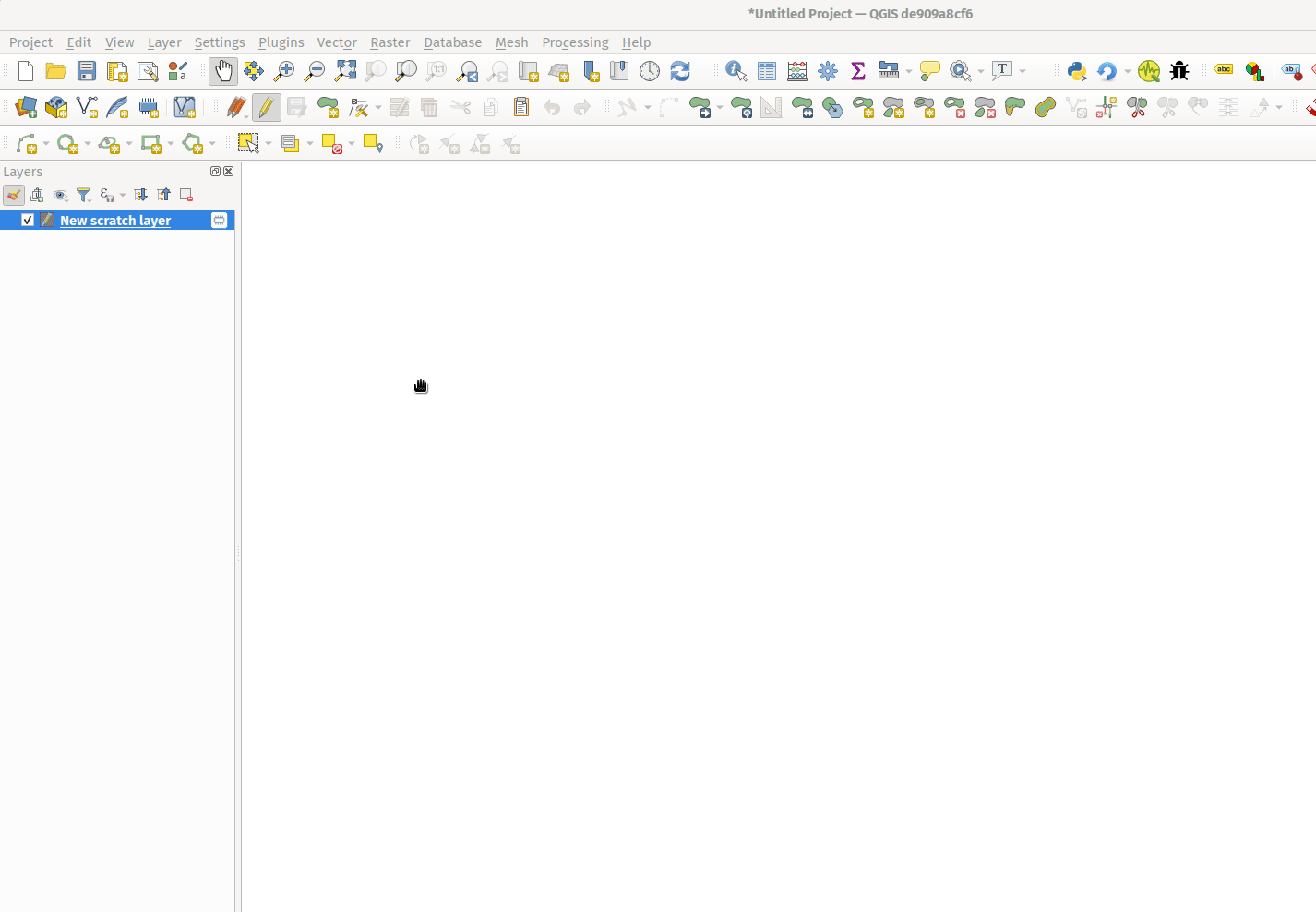This screenshot has width=1316, height=912.
Task: Click the scratch layer memory indicator icon
Action: pos(219,221)
